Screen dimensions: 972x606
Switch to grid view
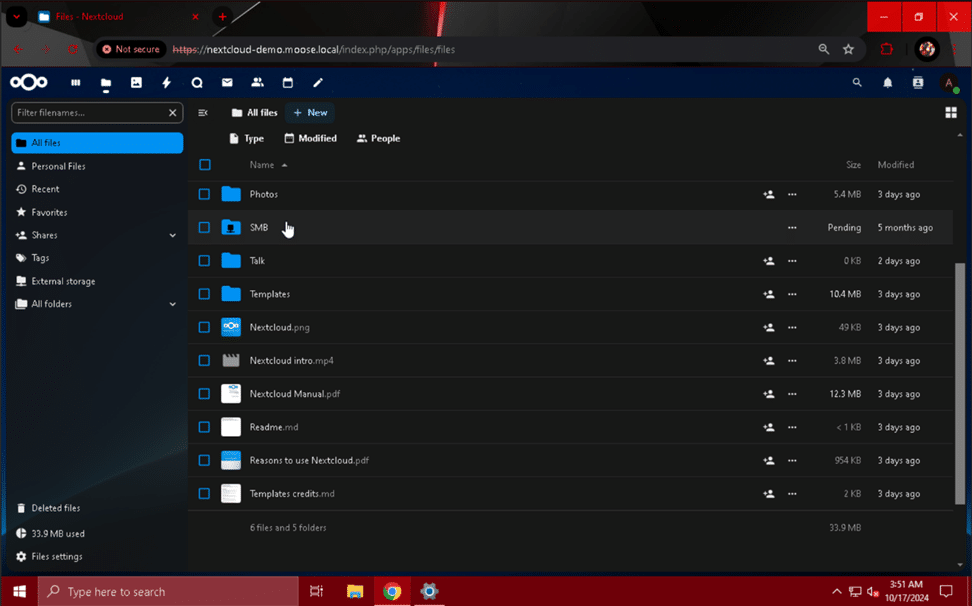pyautogui.click(x=951, y=112)
